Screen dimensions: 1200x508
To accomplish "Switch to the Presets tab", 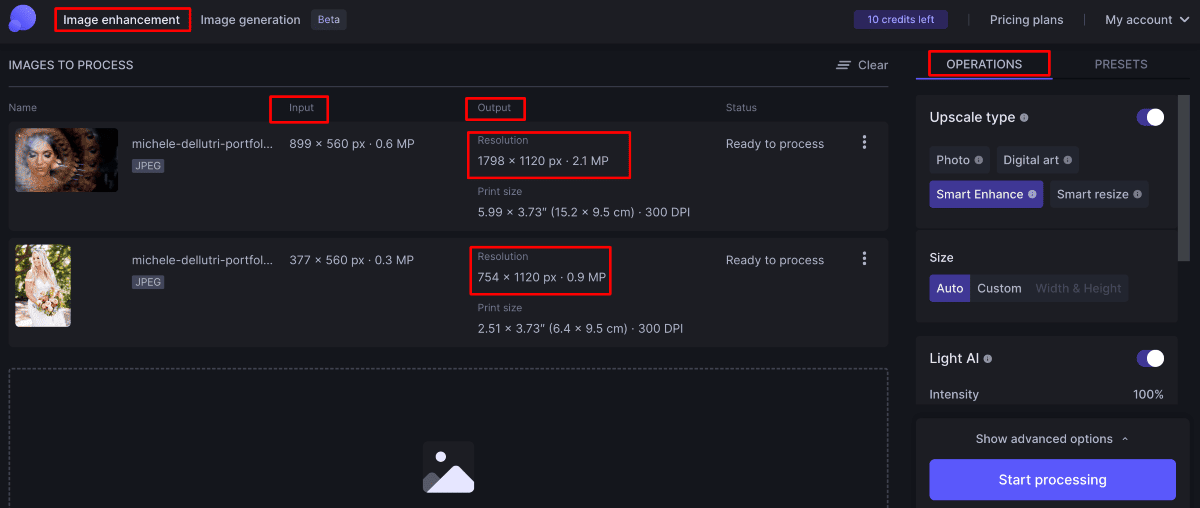I will pos(1120,64).
